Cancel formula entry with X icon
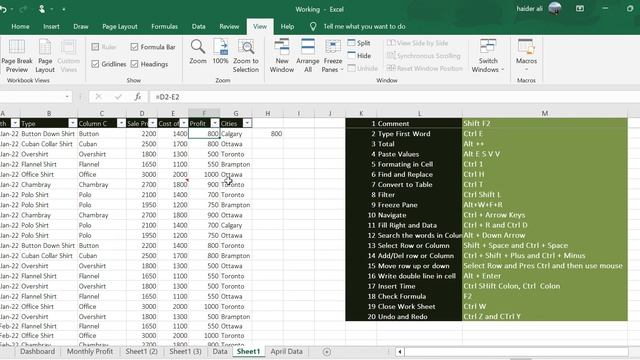 tap(98, 97)
